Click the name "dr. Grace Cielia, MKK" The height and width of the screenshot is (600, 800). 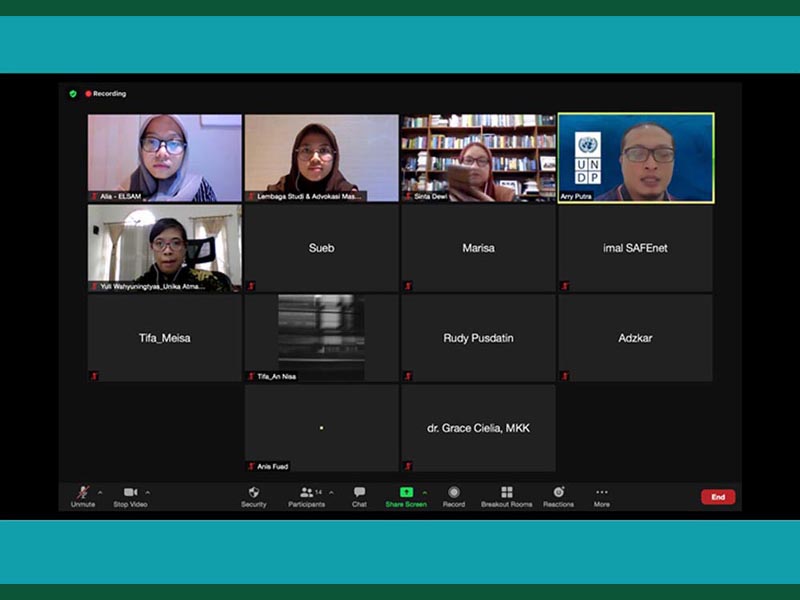[479, 428]
